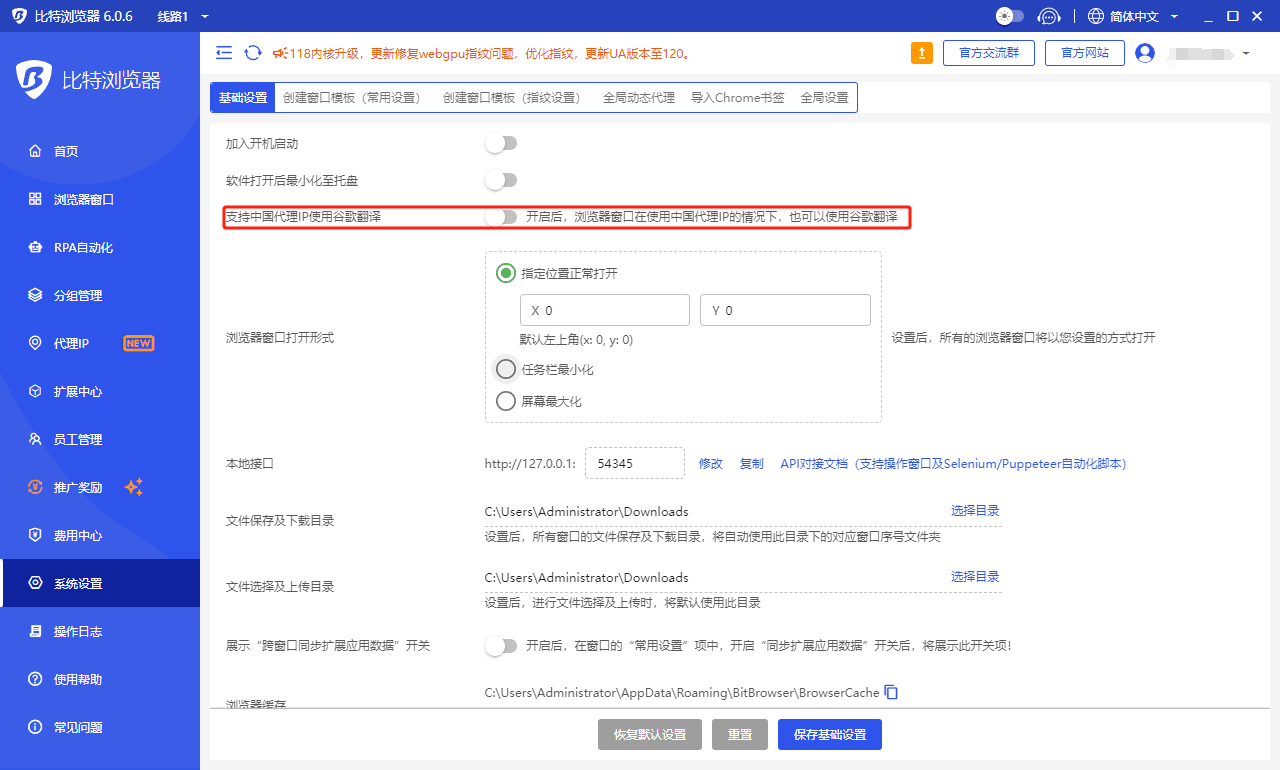
Task: Turn on 支持中国代理IP使用谷歌翻译
Action: tap(500, 216)
